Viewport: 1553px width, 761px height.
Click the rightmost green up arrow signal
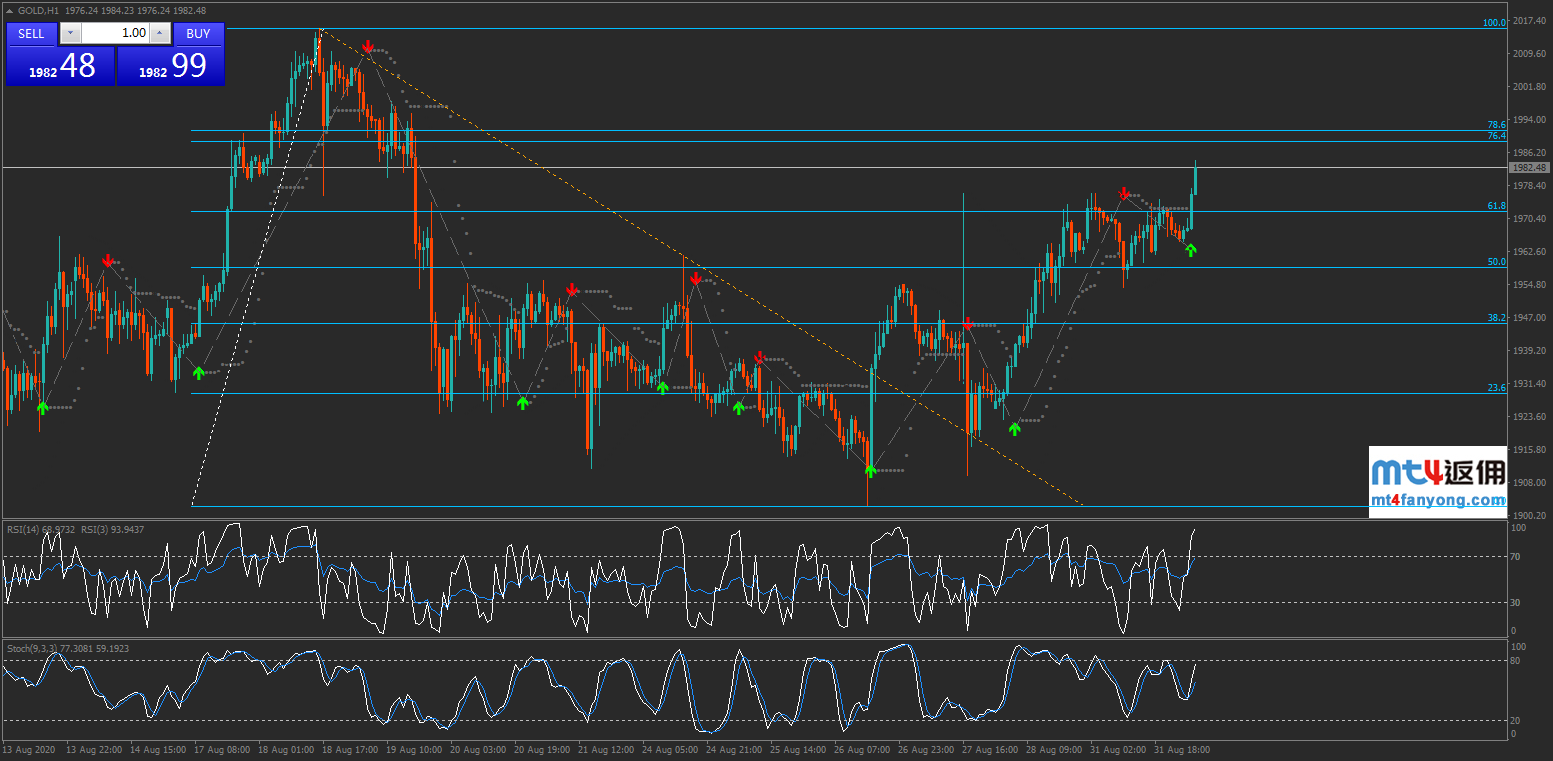pos(1190,250)
